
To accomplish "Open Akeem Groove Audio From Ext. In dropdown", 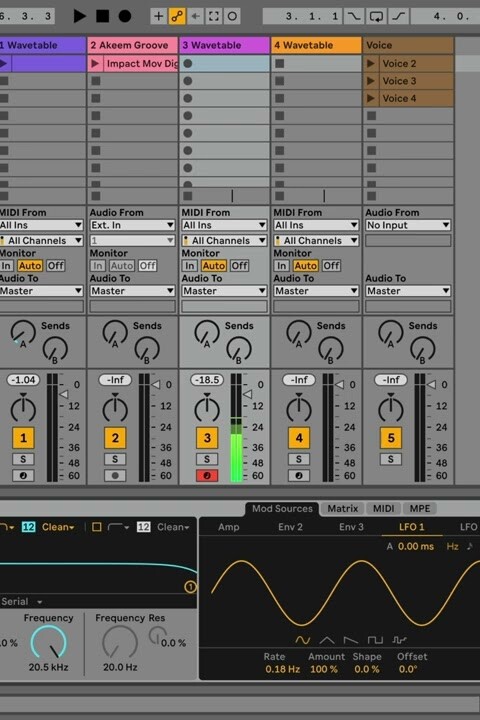I will [132, 225].
